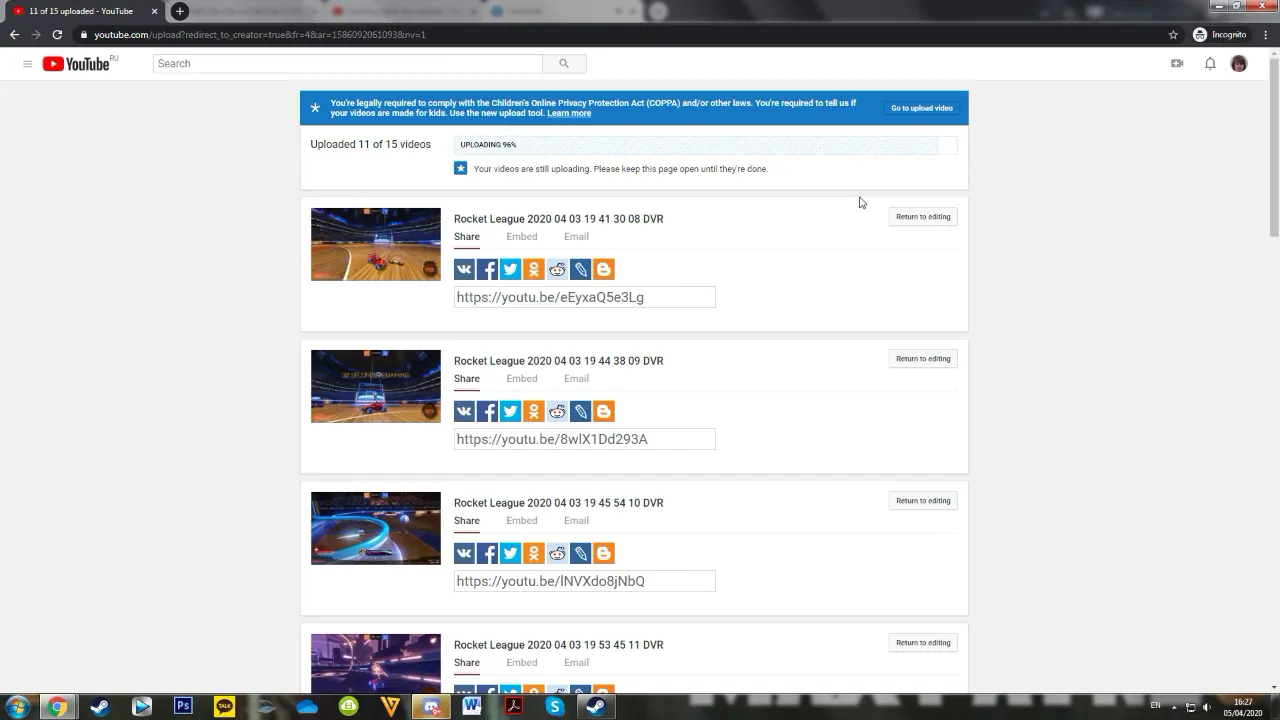Click the search magnifier button
Viewport: 1280px width, 720px height.
564,63
